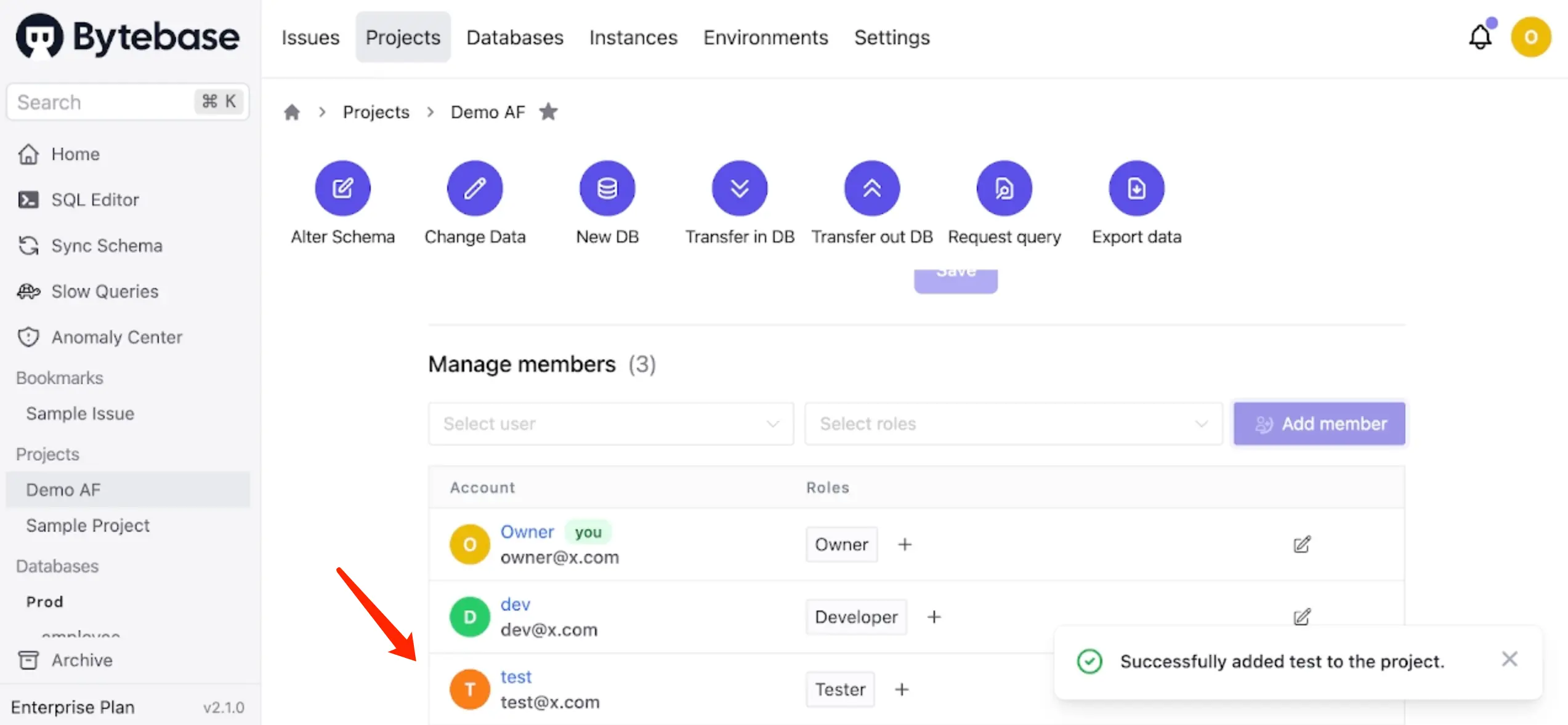Click the Transfer out DB icon
Screen dimensions: 1568x725
[x=872, y=188]
